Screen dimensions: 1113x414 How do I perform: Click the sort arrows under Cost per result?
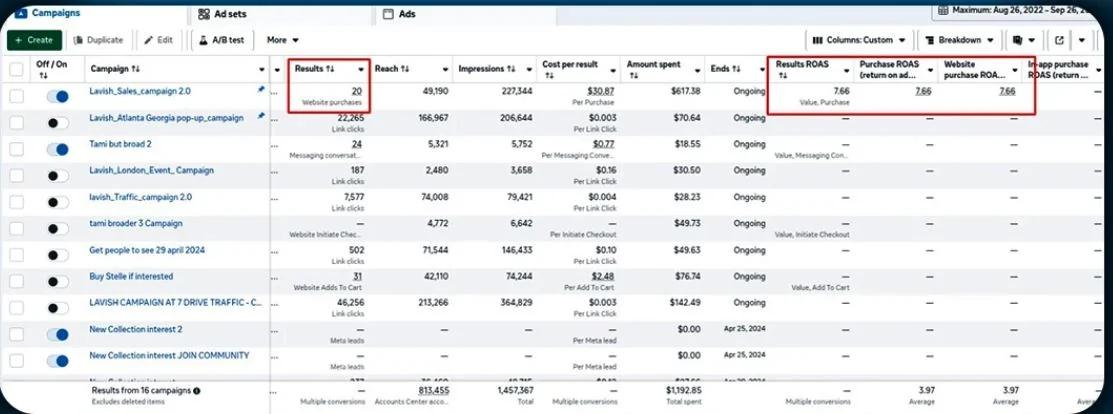coord(547,74)
